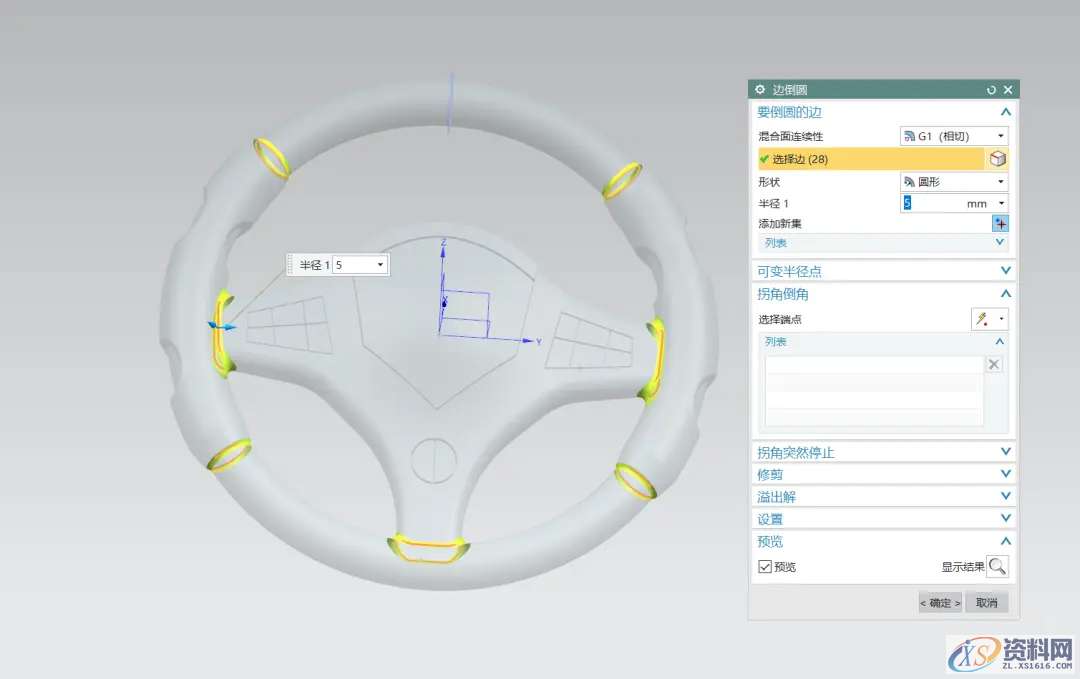The height and width of the screenshot is (679, 1080).
Task: Click the reset dialog arrow icon
Action: pos(991,90)
